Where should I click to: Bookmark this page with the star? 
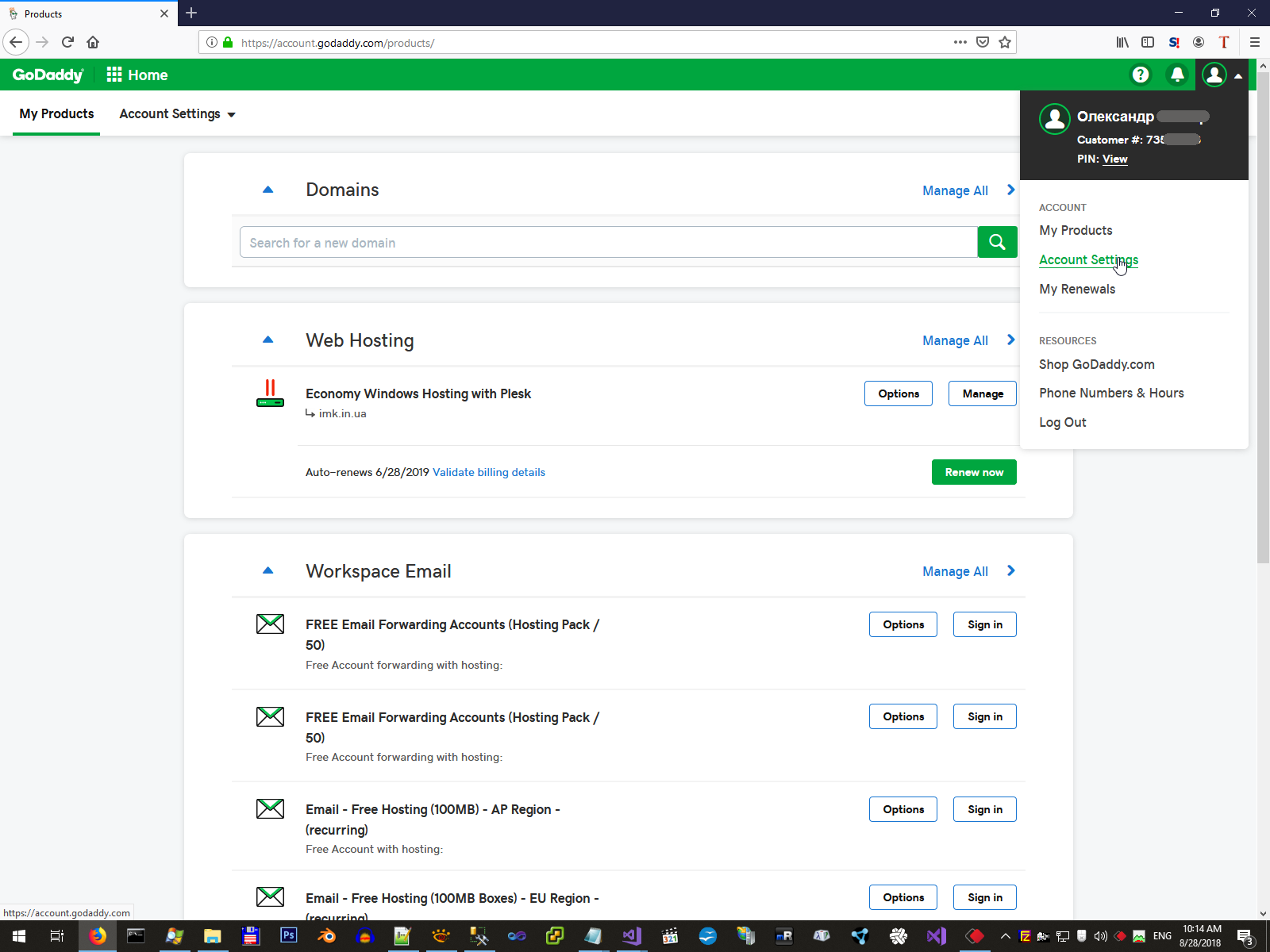(1005, 42)
